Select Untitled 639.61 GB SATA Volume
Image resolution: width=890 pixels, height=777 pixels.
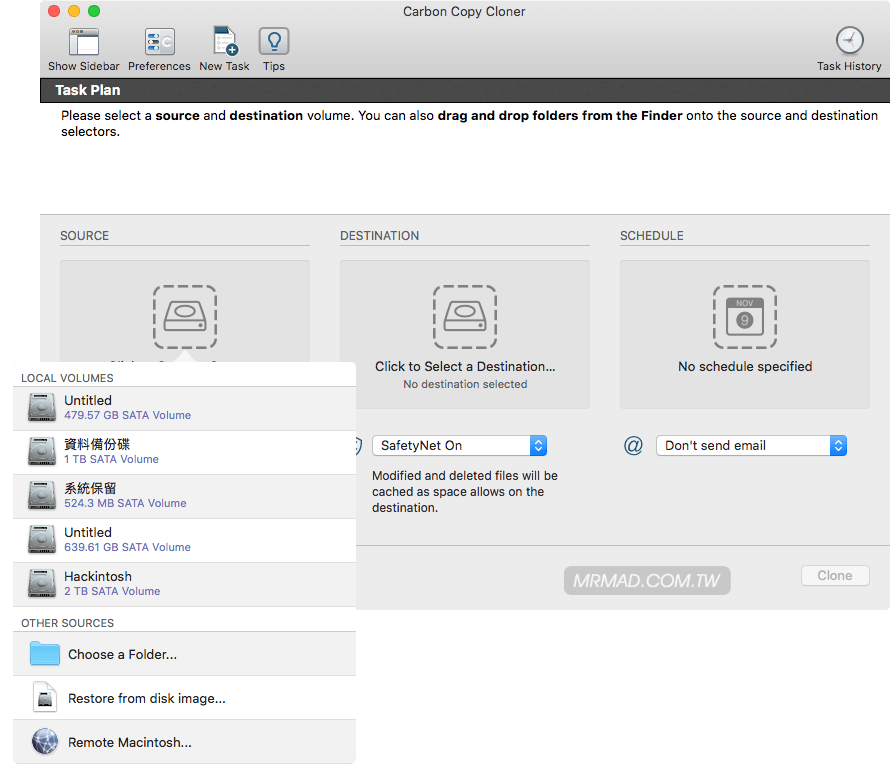(184, 540)
